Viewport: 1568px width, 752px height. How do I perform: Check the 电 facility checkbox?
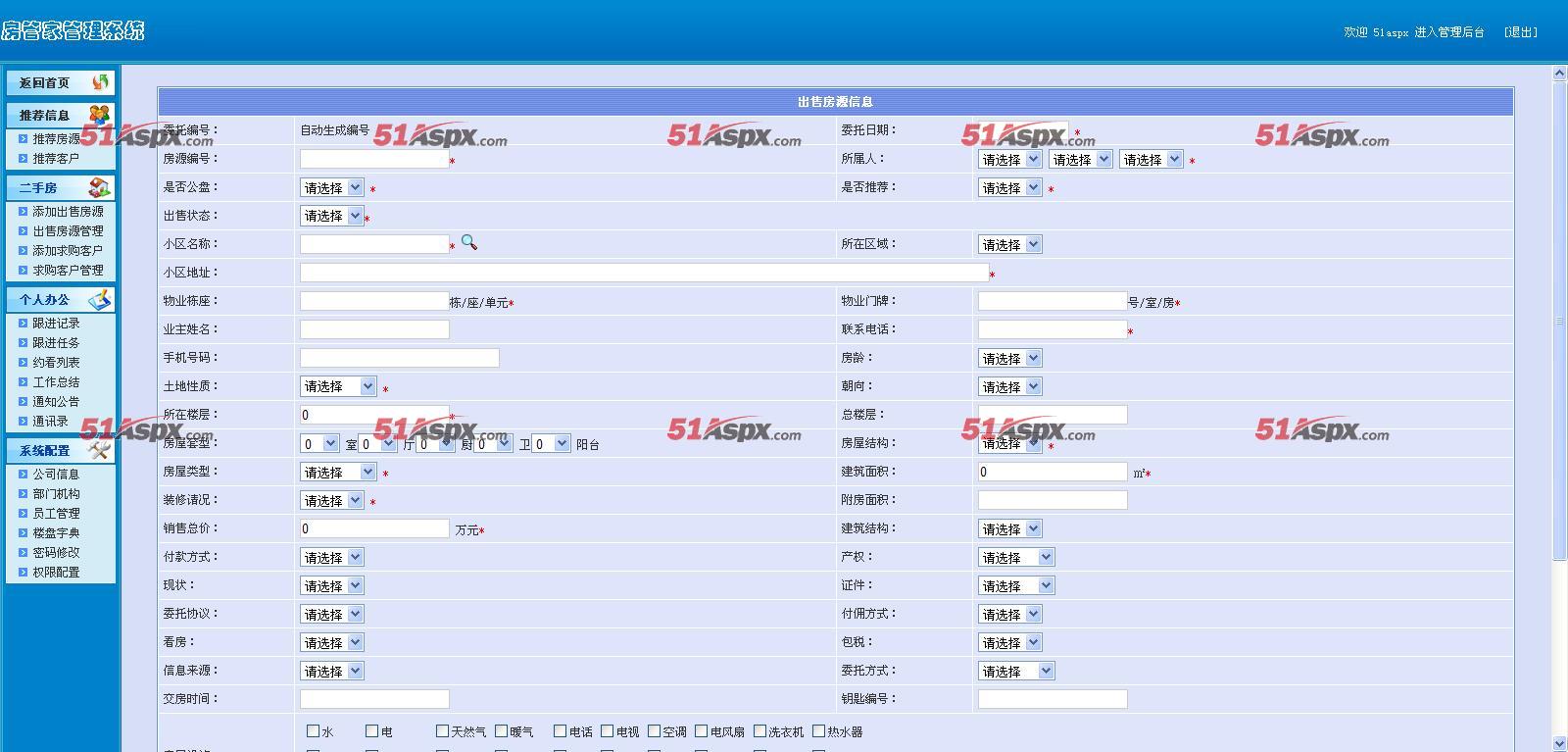(x=372, y=730)
